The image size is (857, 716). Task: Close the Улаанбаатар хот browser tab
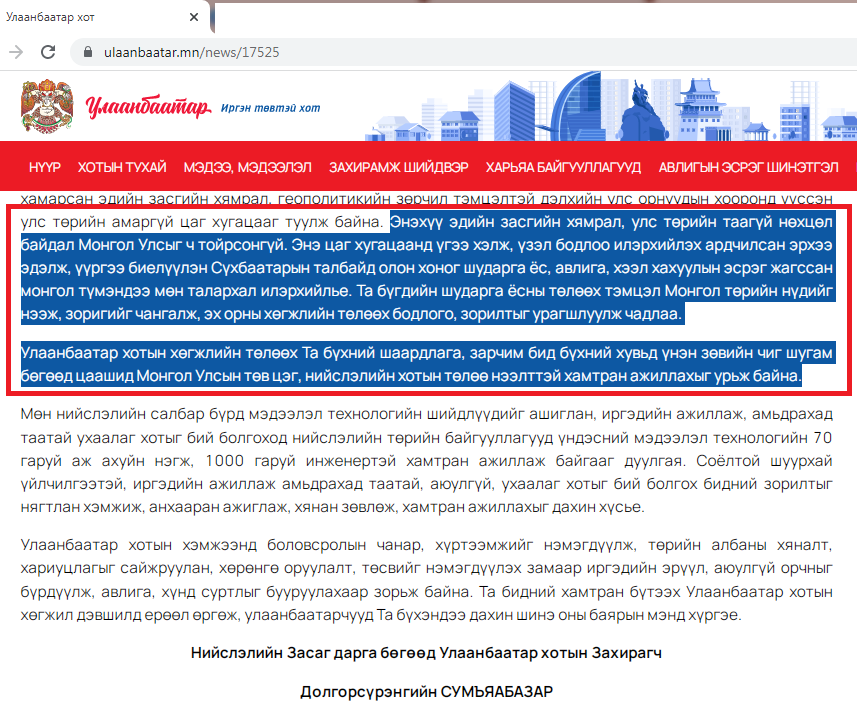193,17
